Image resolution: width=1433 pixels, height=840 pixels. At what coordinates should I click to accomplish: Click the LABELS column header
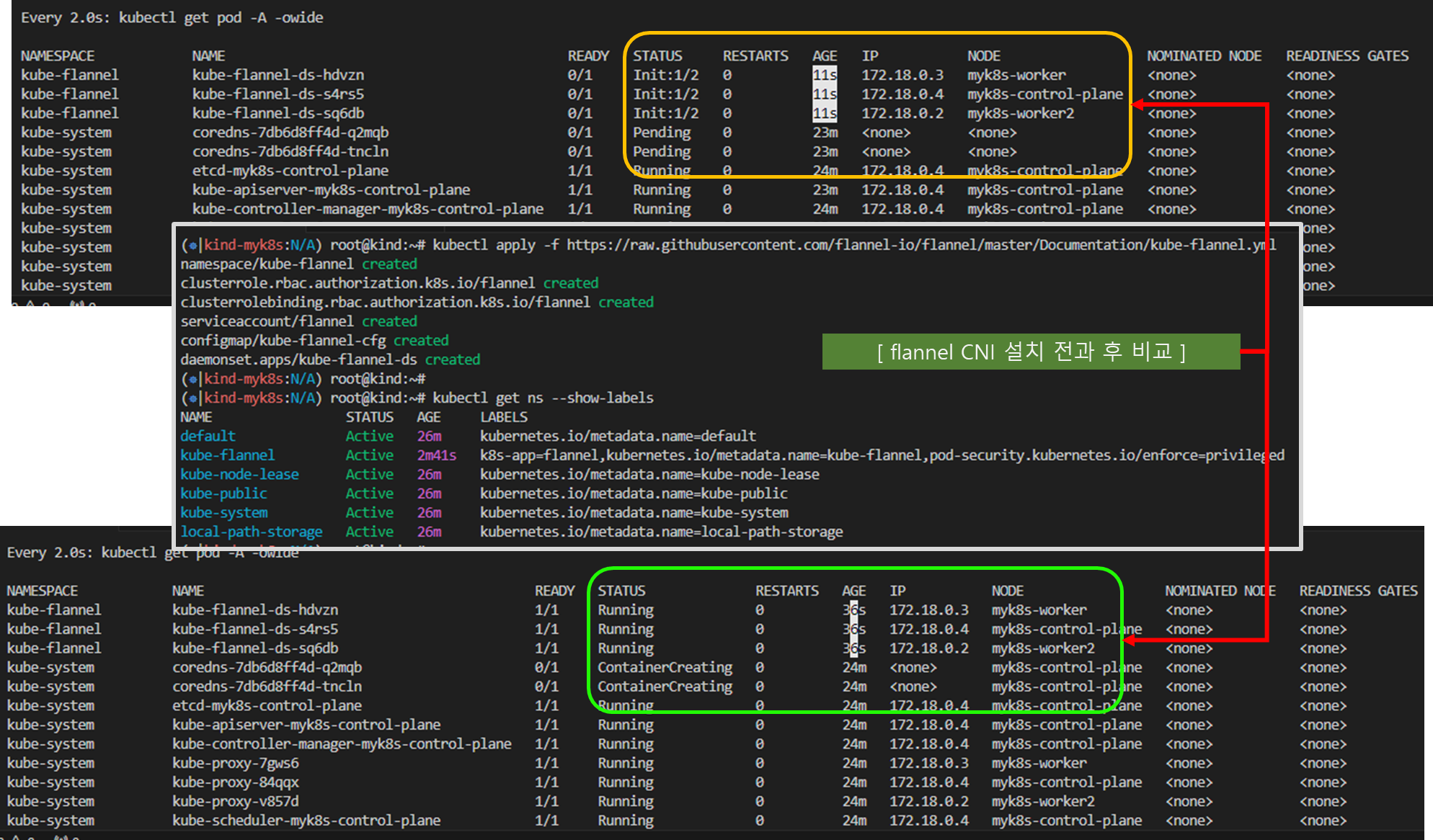pos(504,417)
